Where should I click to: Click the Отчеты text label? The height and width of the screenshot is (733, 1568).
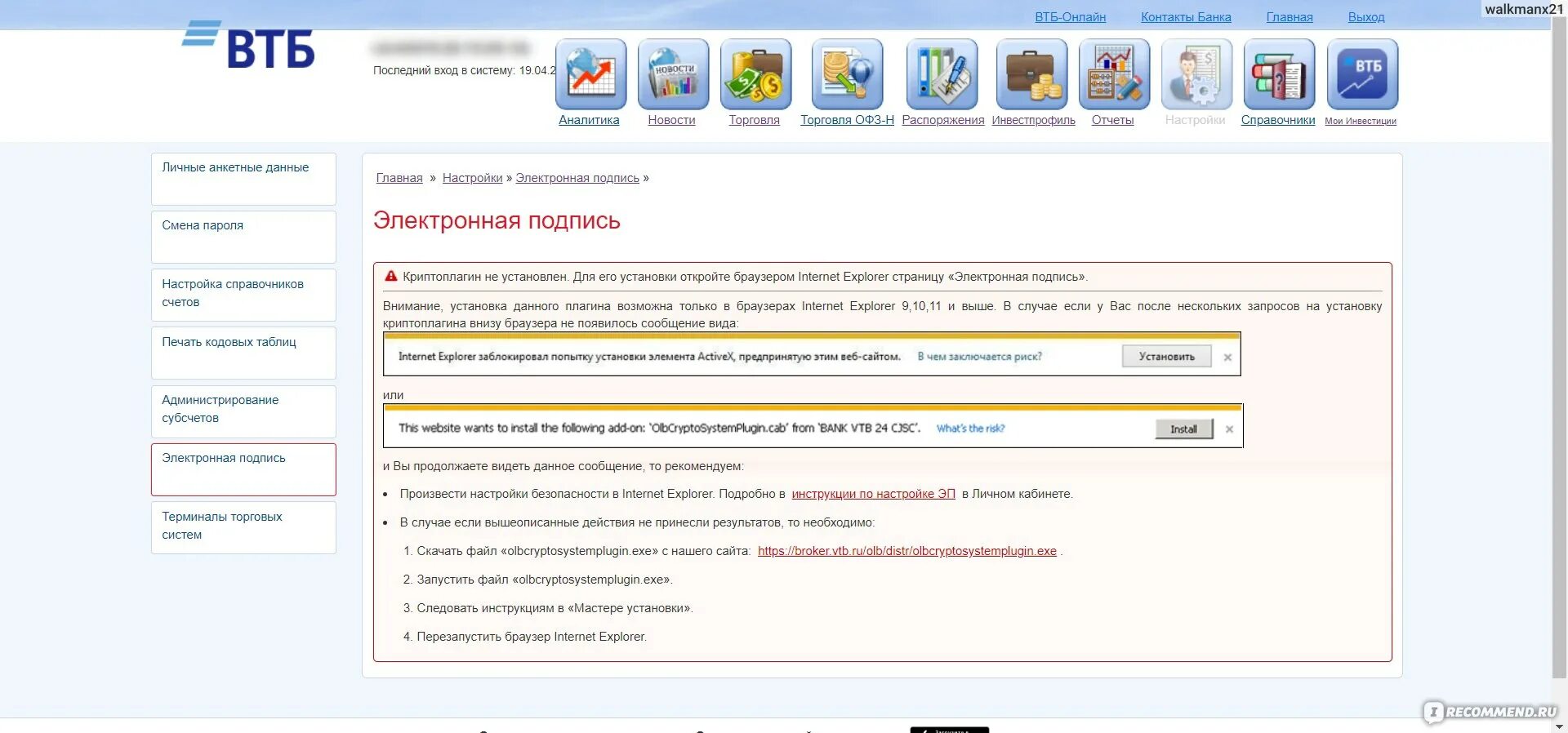[x=1112, y=120]
